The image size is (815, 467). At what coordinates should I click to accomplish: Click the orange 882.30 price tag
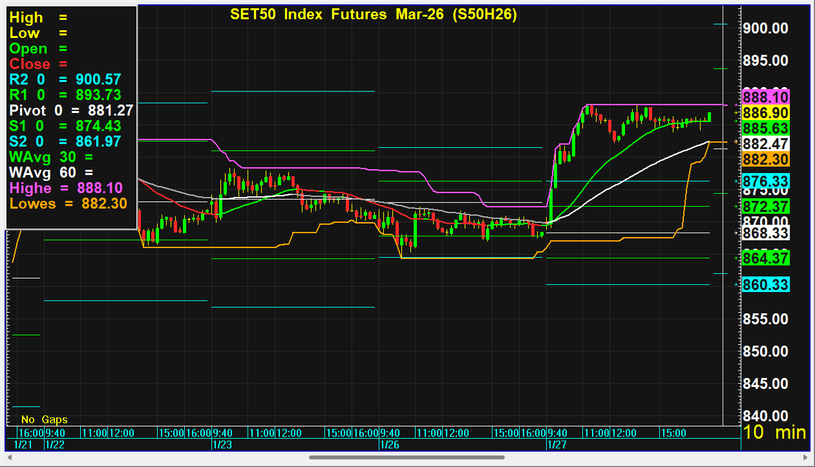pos(767,160)
